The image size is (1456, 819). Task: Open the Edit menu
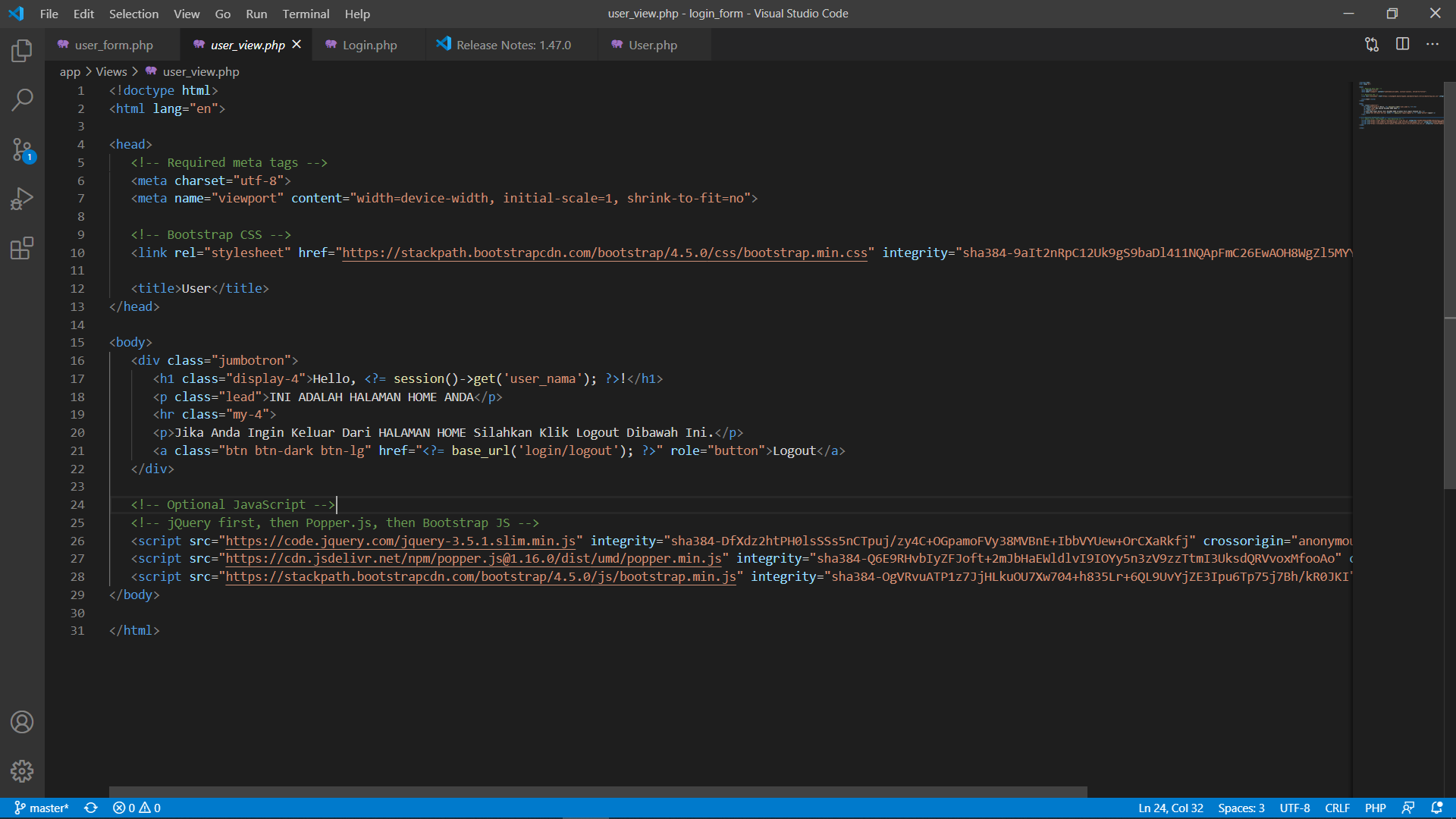coord(83,14)
